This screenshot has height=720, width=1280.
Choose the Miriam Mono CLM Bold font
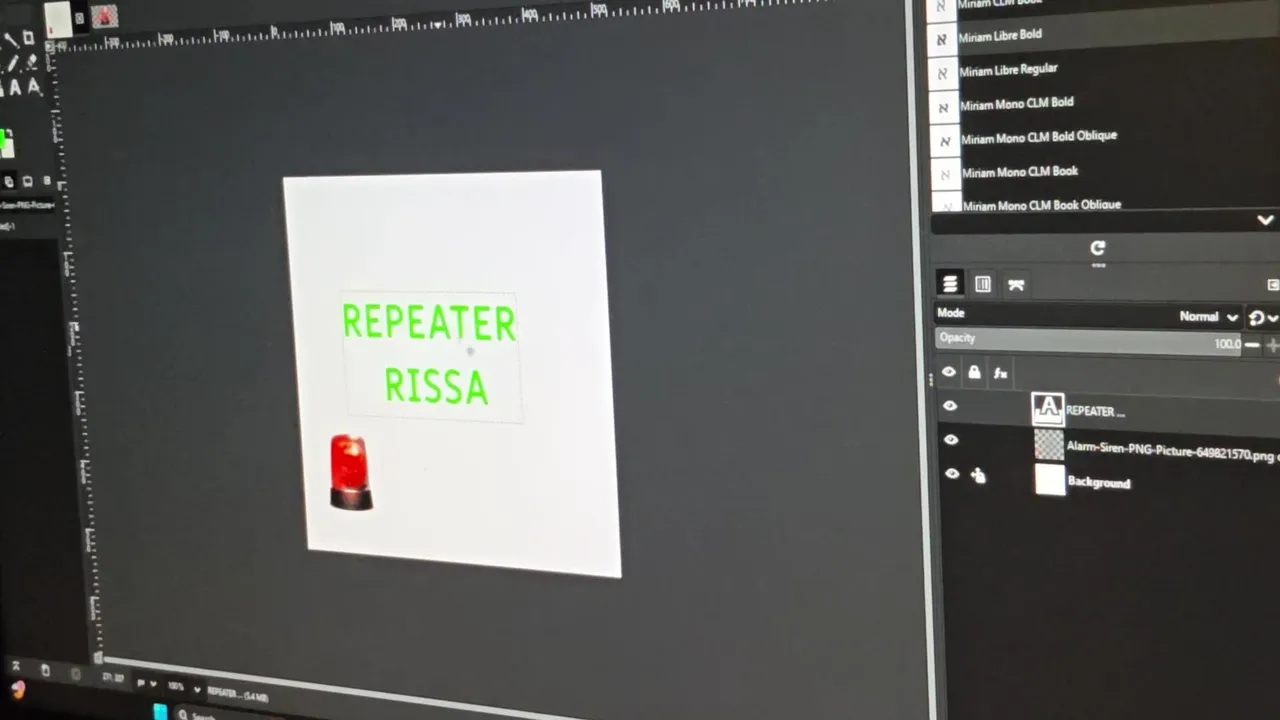coord(1017,103)
